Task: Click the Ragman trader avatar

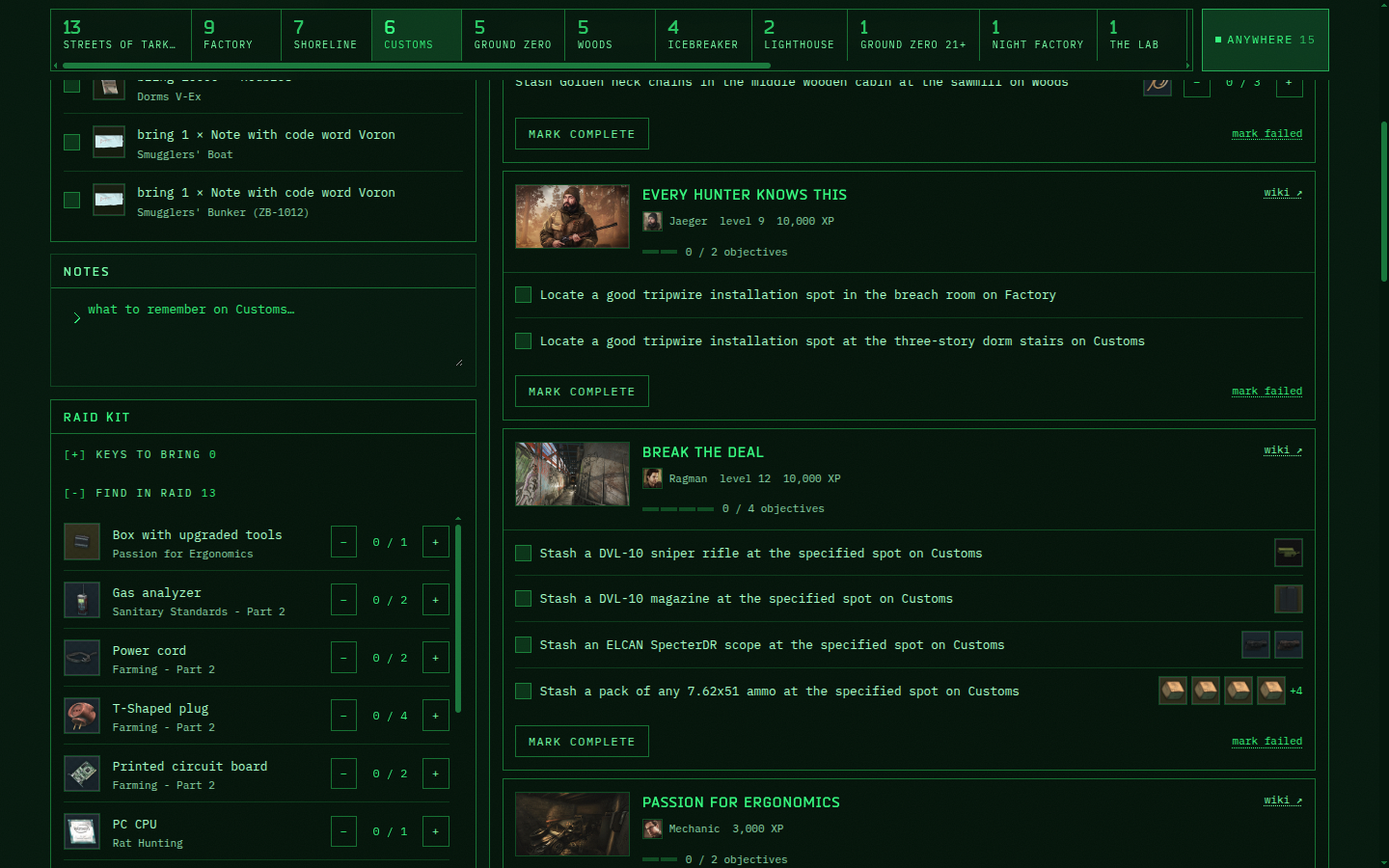Action: click(653, 478)
